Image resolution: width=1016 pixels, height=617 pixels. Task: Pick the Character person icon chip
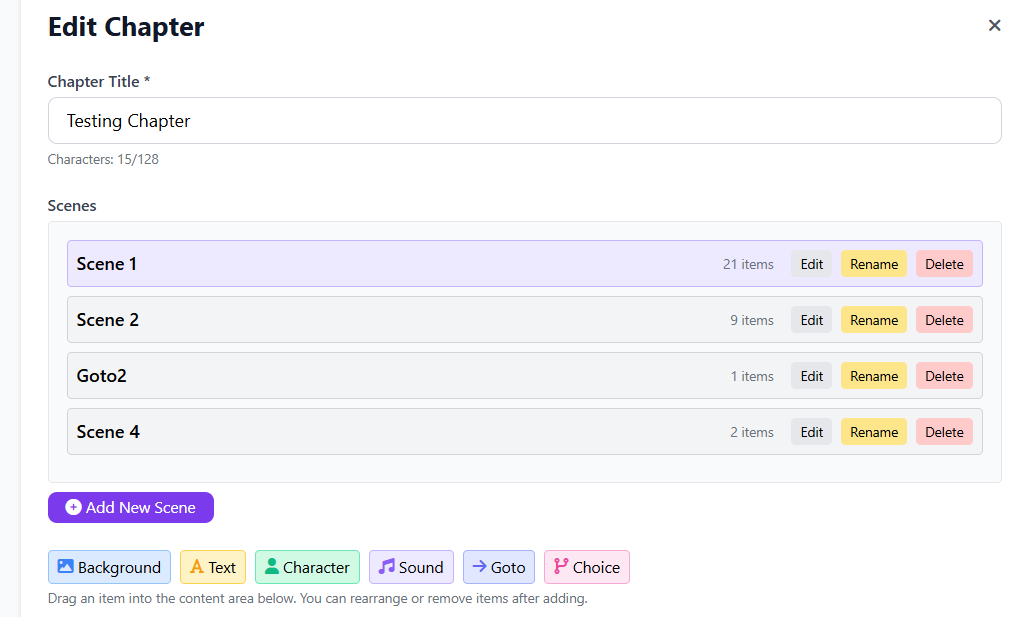(307, 567)
